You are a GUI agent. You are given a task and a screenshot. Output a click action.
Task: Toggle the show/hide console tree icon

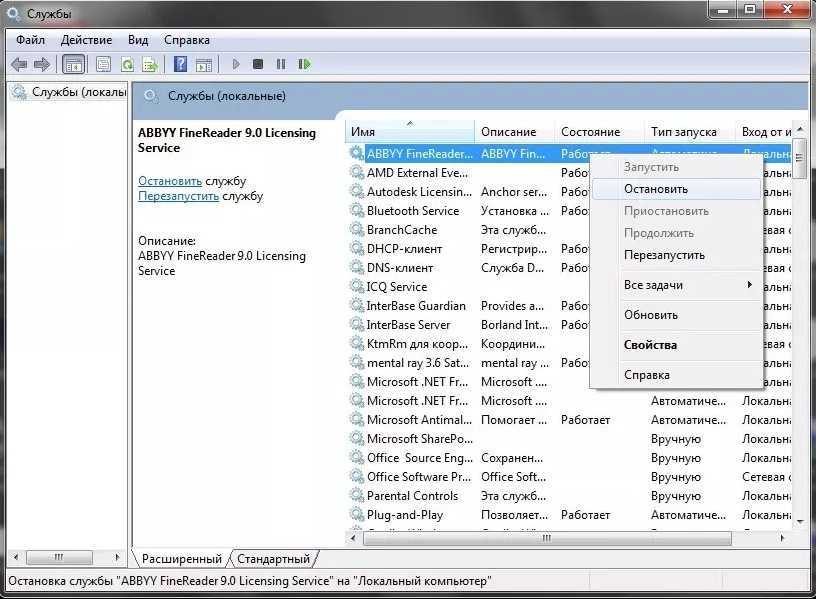[73, 64]
